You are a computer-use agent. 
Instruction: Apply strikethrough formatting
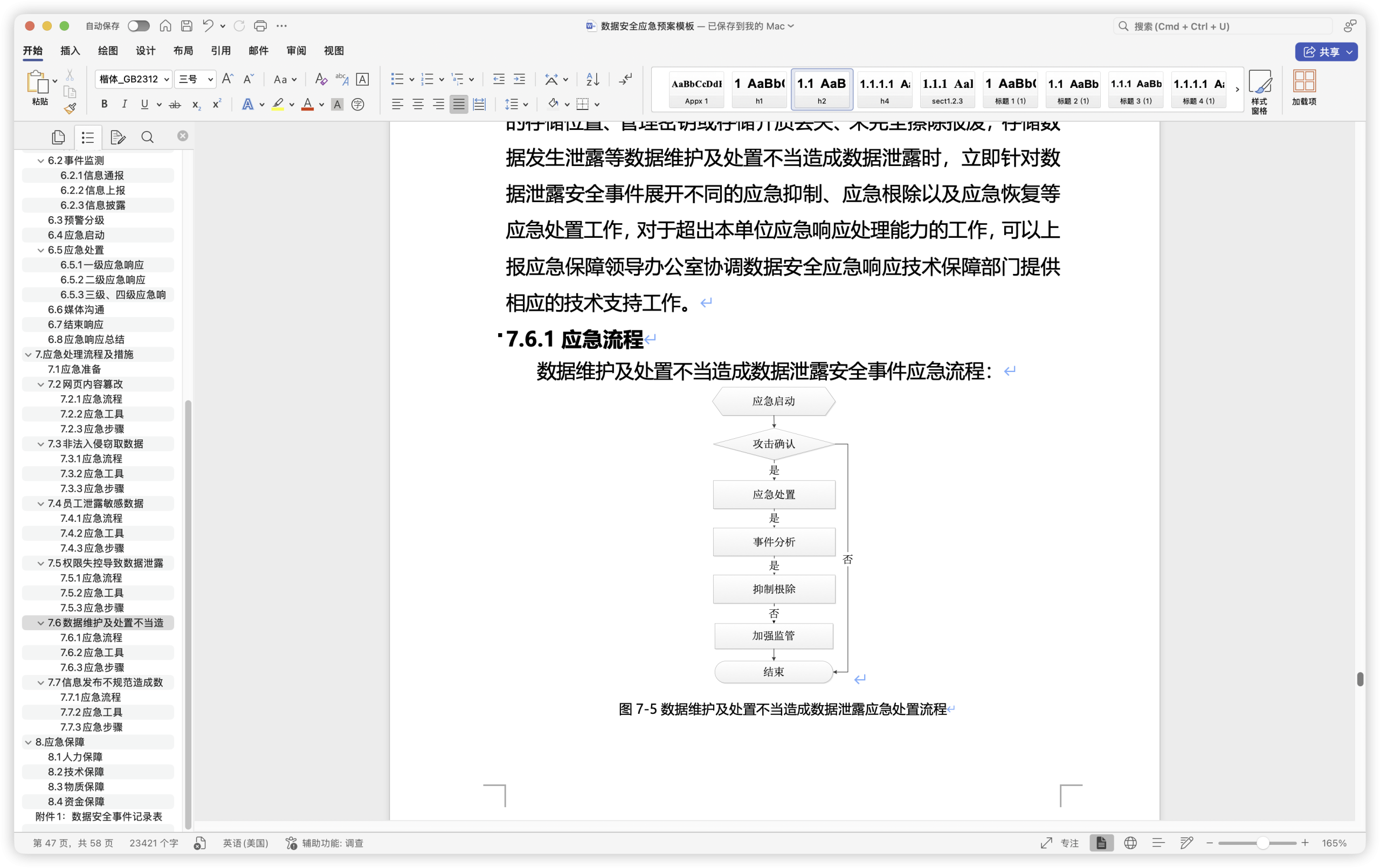pyautogui.click(x=175, y=105)
